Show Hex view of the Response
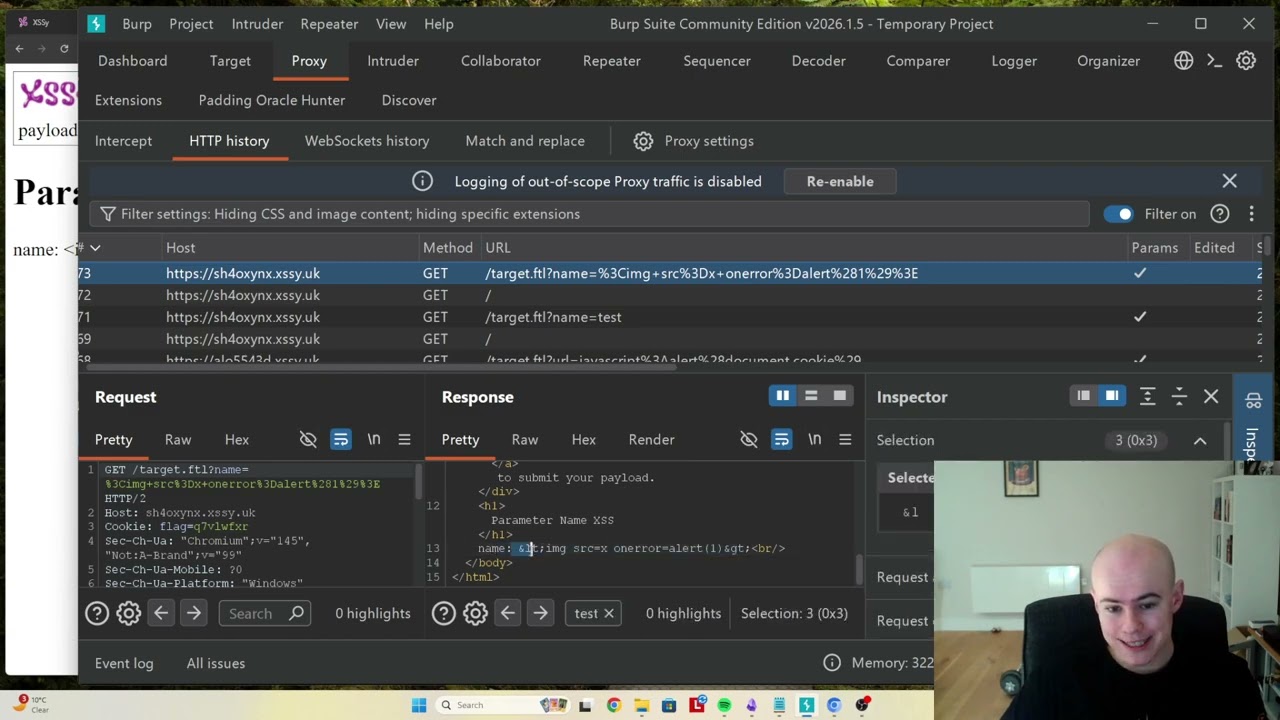This screenshot has height=720, width=1280. pos(584,440)
